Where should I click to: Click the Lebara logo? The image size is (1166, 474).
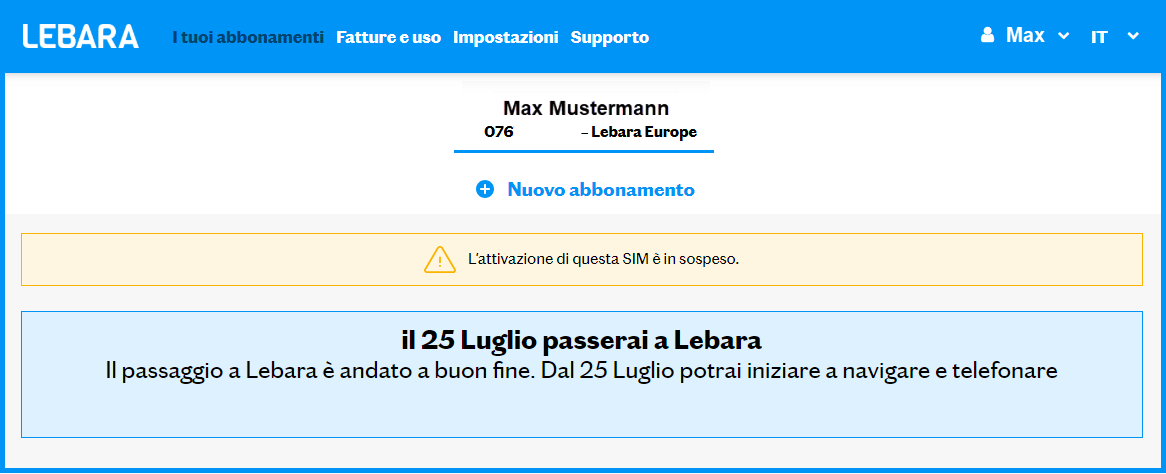81,37
